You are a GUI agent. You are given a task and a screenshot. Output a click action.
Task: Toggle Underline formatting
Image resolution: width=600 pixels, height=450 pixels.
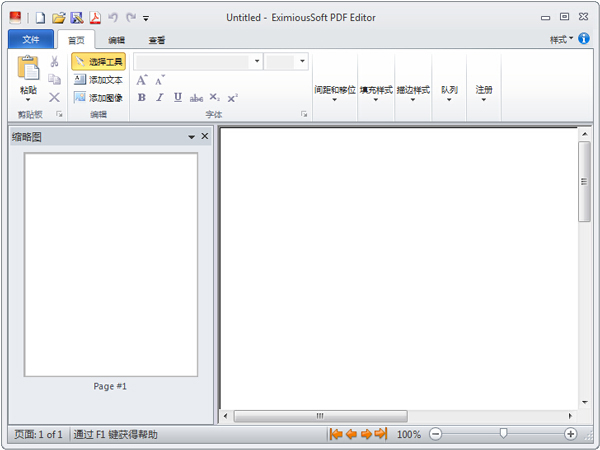point(178,98)
